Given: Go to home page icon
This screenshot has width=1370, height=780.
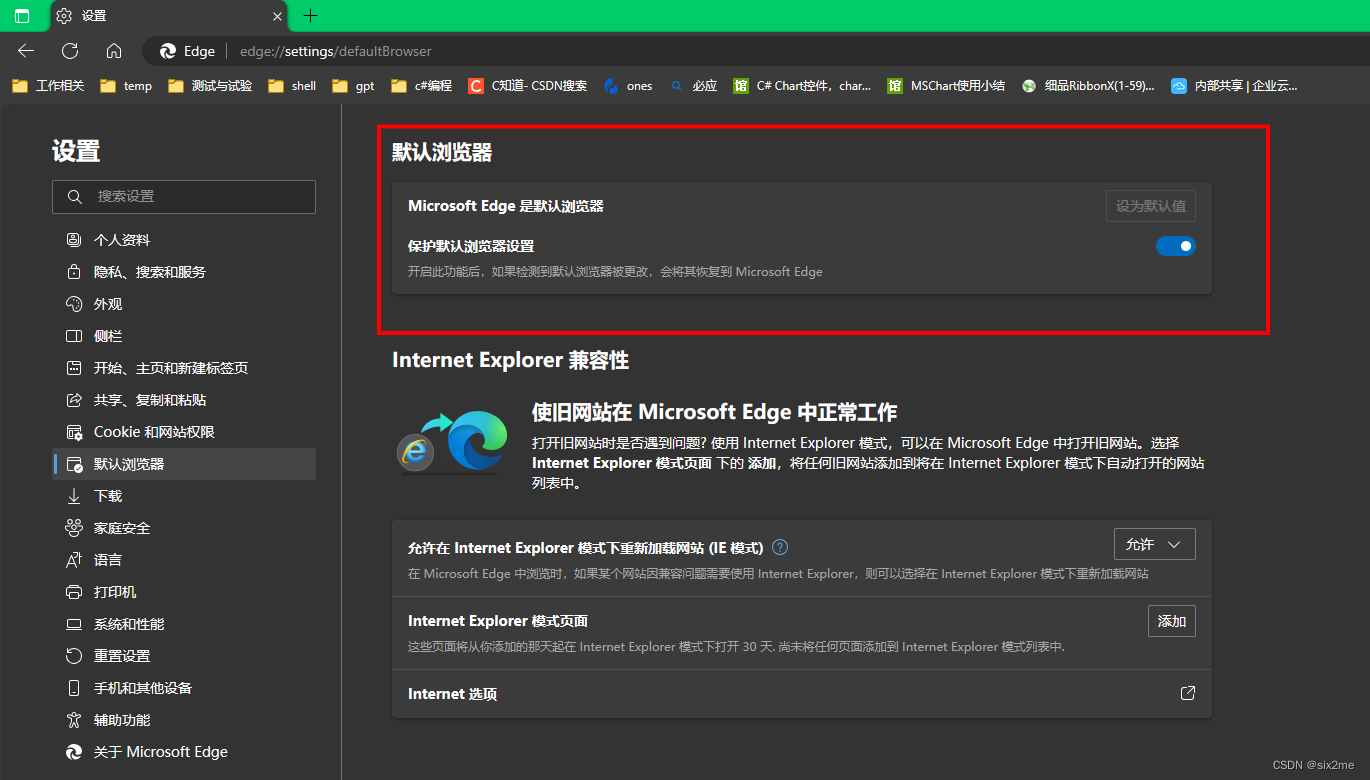Looking at the screenshot, I should click(114, 51).
